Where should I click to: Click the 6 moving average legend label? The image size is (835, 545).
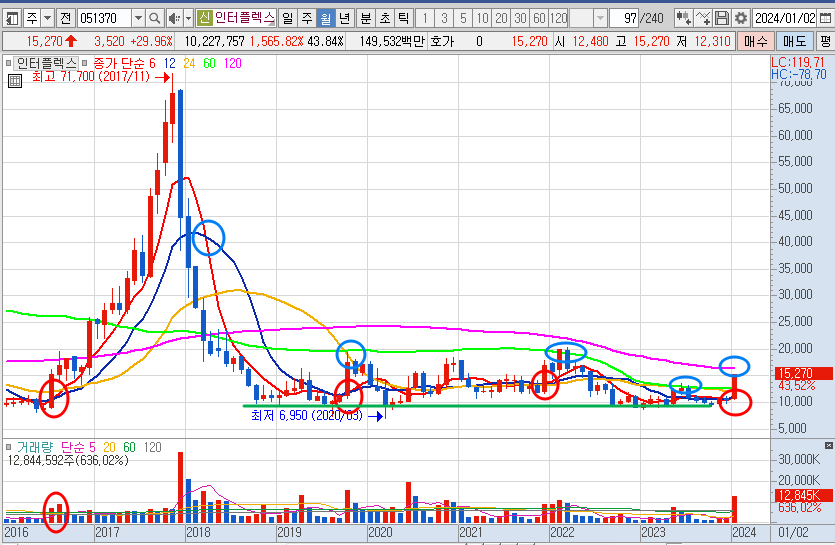click(x=152, y=63)
